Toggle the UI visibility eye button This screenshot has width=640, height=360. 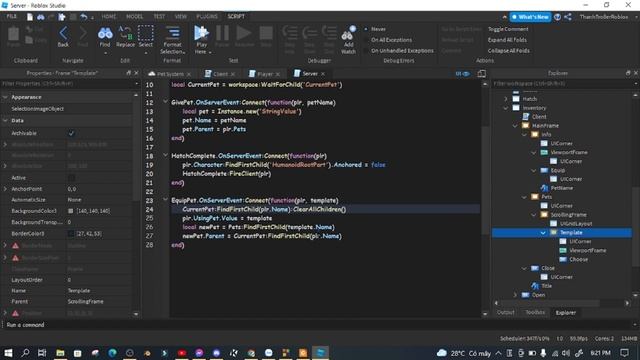click(x=462, y=73)
